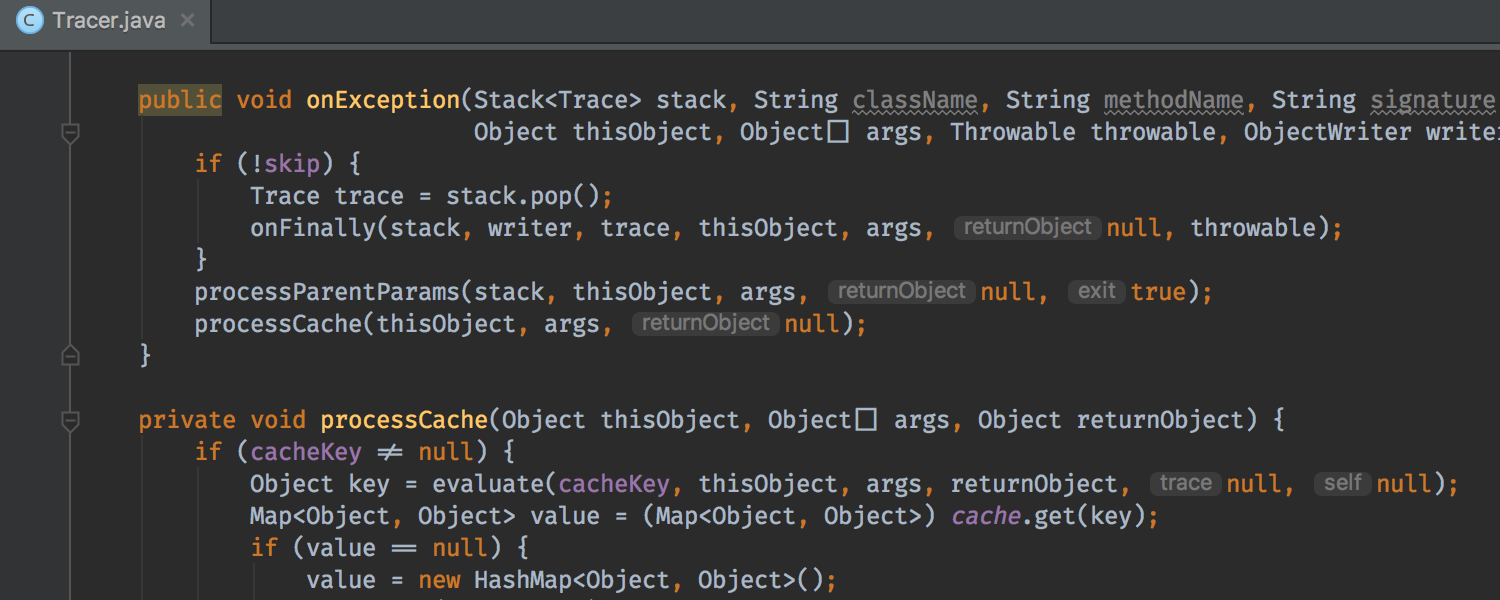Click the methodName parameter
The image size is (1500, 600).
click(1174, 100)
